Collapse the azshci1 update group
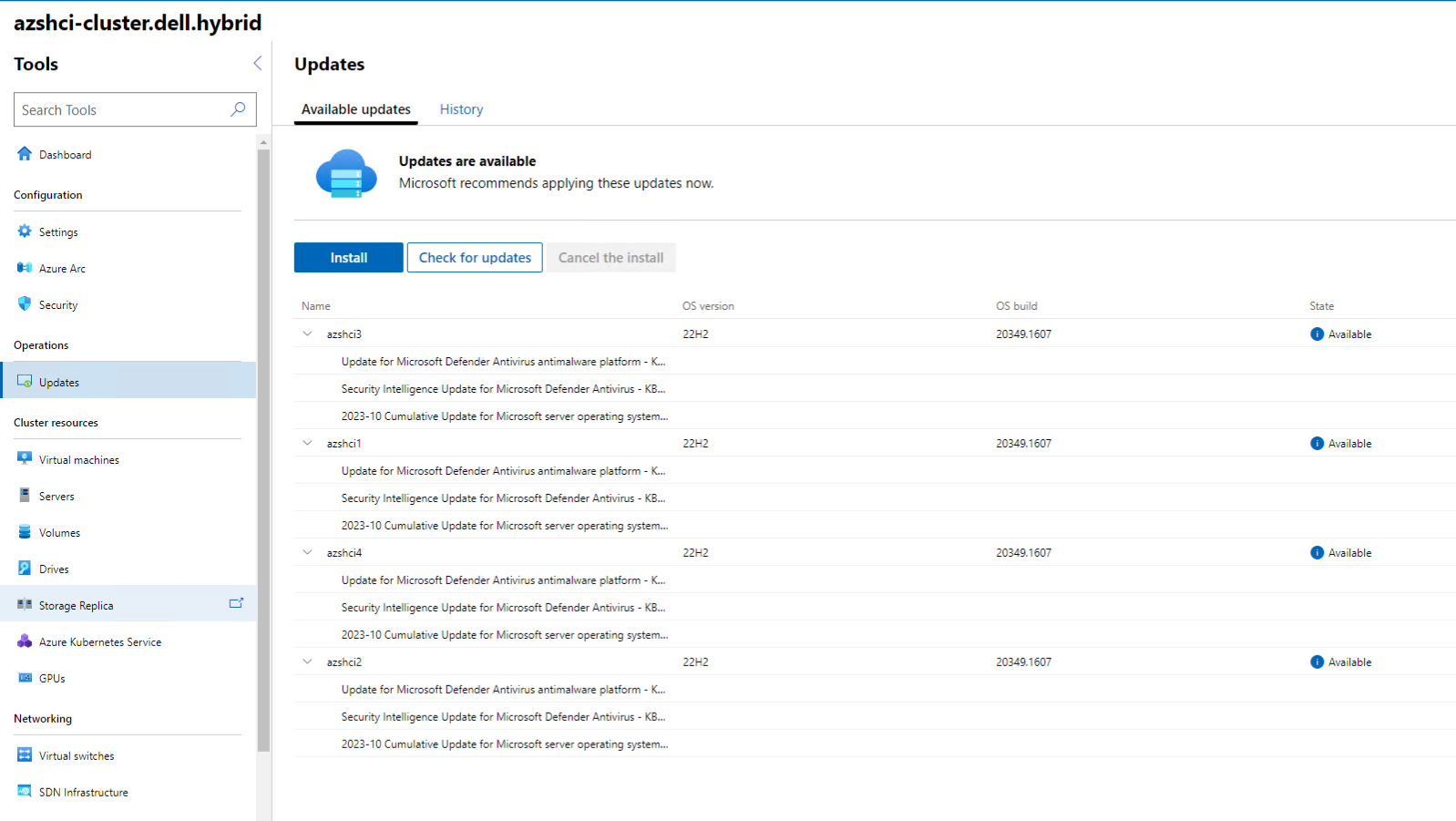The image size is (1456, 821). (308, 443)
